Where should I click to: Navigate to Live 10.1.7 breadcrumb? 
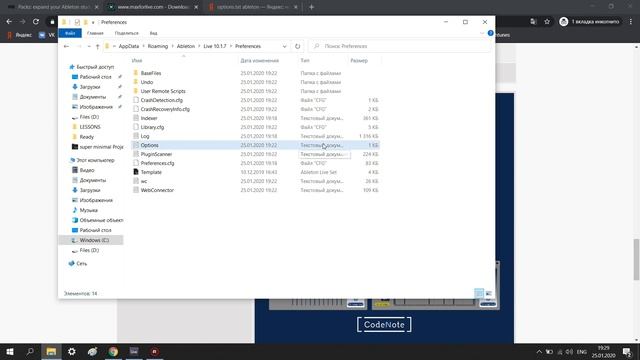coord(215,47)
